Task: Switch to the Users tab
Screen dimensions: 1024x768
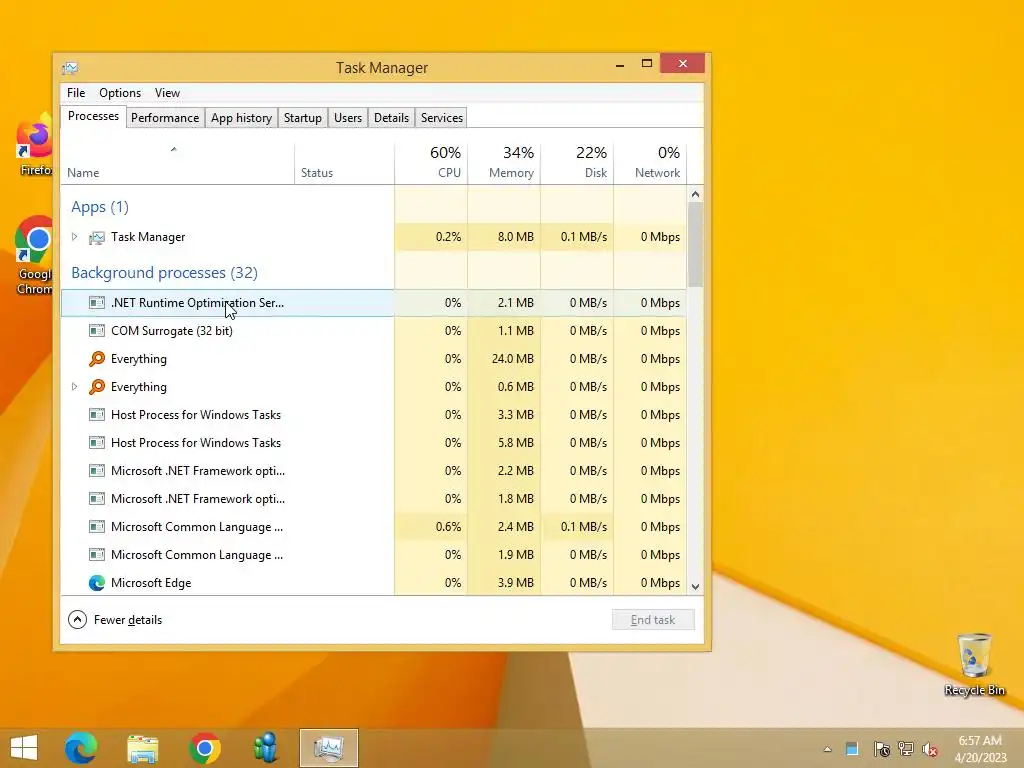Action: 347,118
